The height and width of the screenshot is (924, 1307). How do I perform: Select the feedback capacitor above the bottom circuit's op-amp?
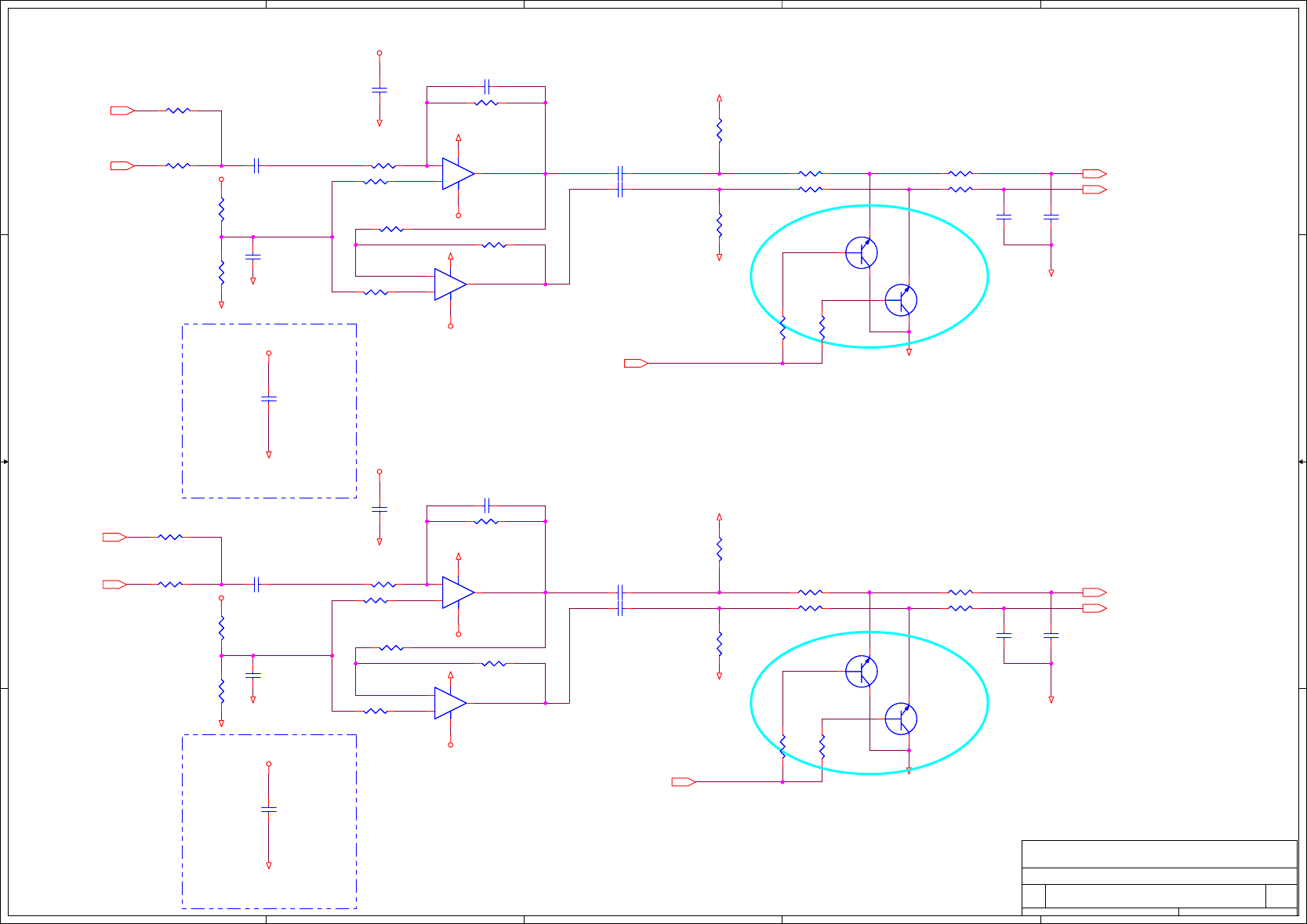tap(487, 505)
